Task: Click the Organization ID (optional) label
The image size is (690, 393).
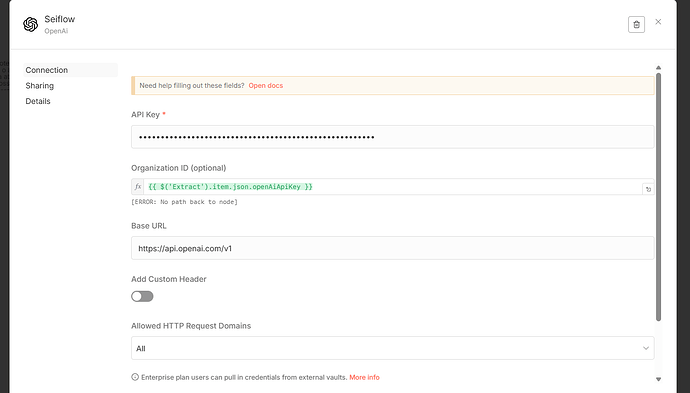Action: (x=179, y=168)
